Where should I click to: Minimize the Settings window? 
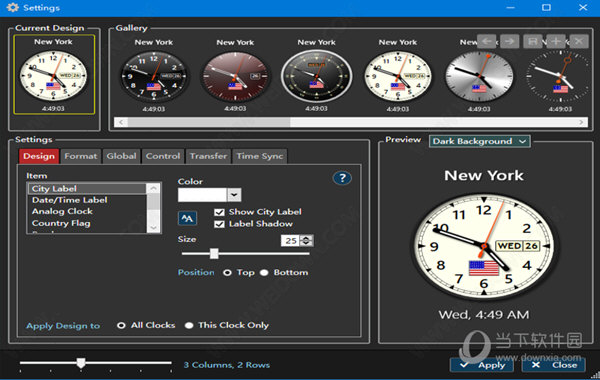click(x=510, y=7)
